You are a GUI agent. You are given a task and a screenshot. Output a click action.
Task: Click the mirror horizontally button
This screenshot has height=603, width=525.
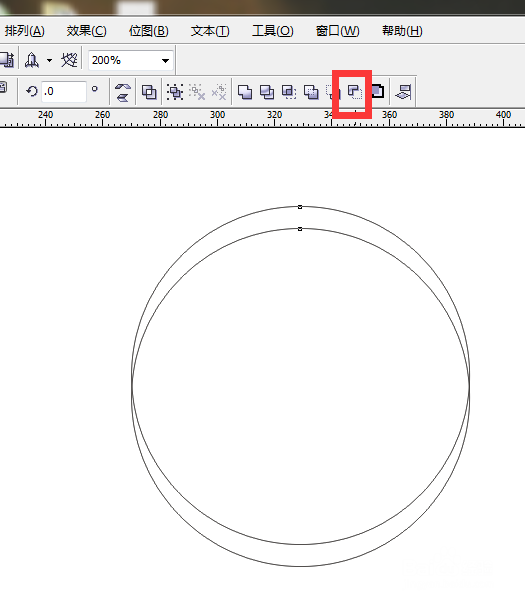tap(123, 87)
